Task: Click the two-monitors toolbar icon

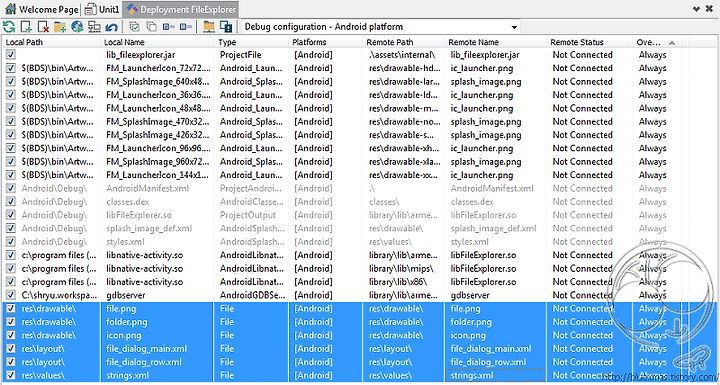Action: click(x=226, y=27)
